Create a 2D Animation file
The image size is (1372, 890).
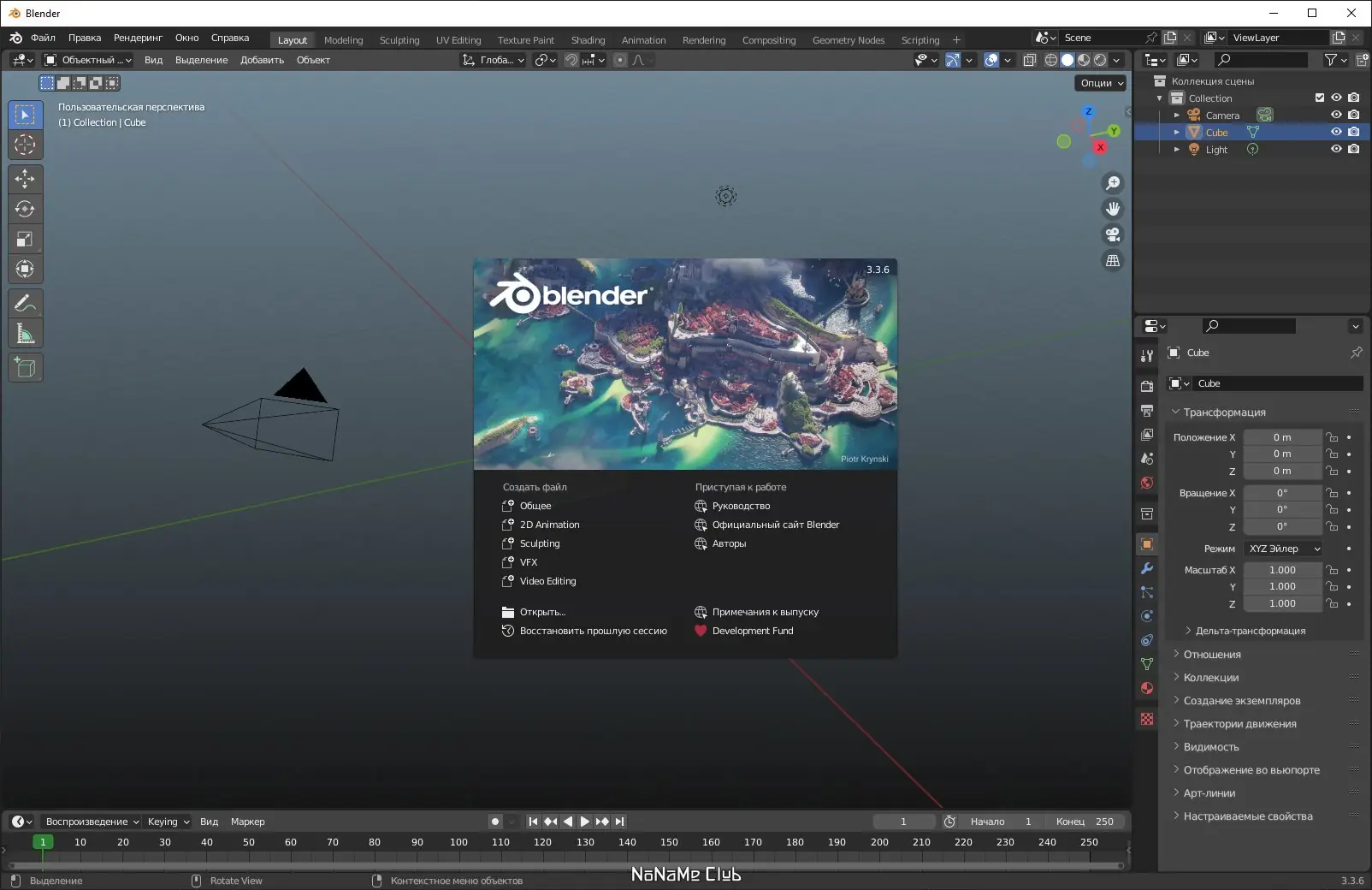(549, 525)
